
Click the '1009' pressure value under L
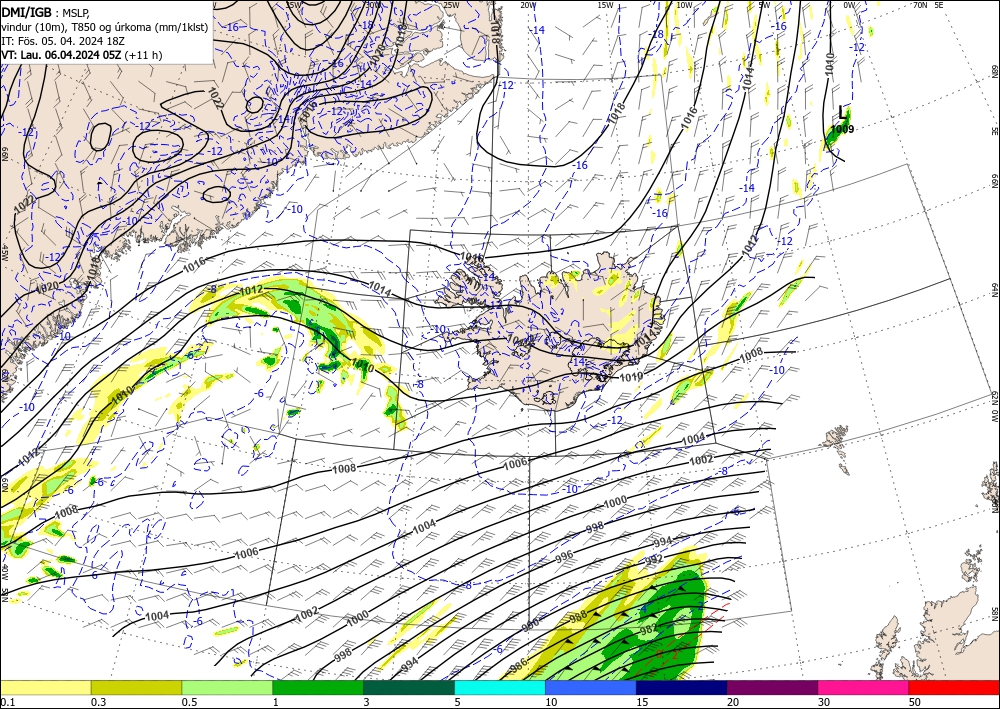pyautogui.click(x=842, y=129)
